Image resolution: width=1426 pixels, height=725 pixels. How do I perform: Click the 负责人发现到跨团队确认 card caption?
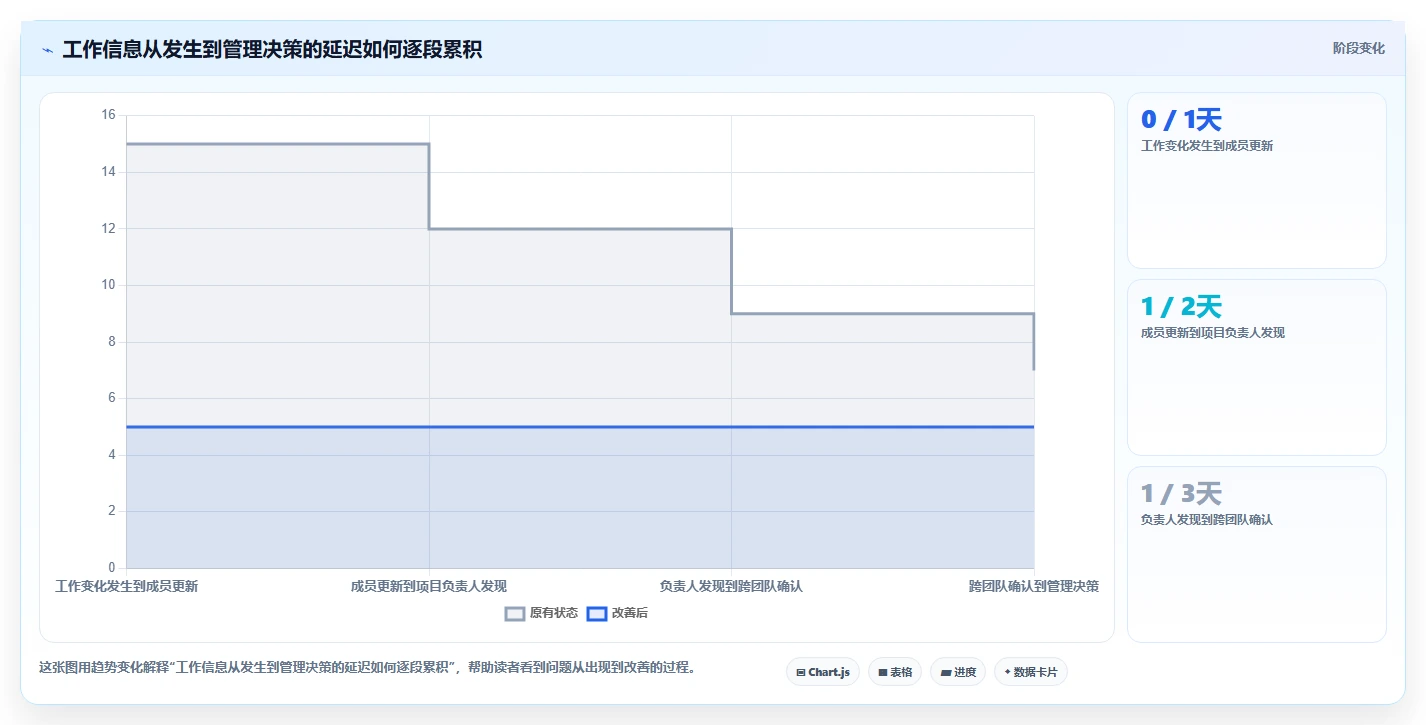click(1207, 520)
